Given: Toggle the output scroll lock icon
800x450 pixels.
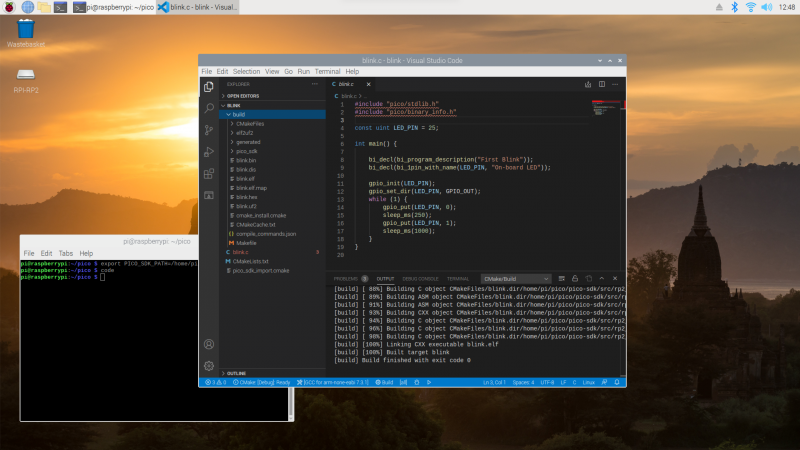Looking at the screenshot, I should (577, 278).
